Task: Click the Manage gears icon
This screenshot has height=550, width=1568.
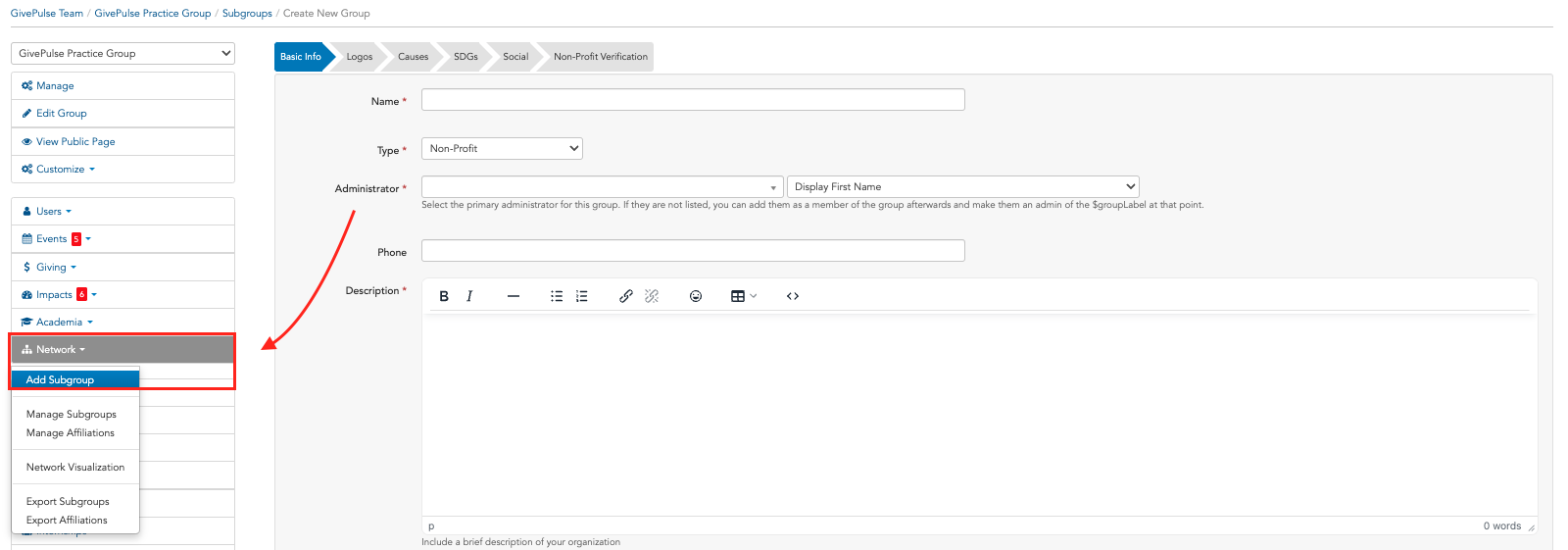Action: pos(27,85)
